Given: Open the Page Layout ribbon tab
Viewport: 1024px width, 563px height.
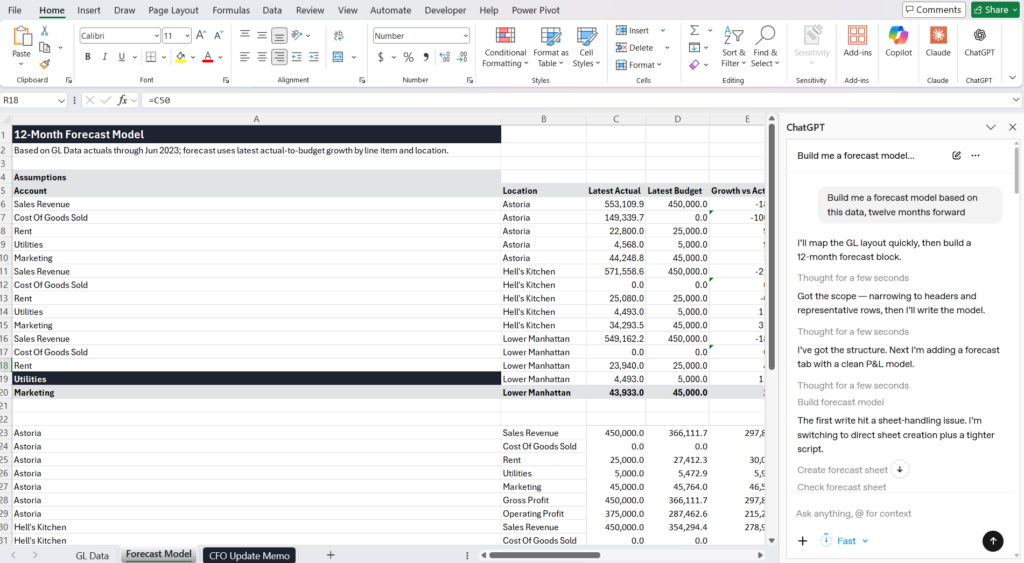Looking at the screenshot, I should tap(173, 10).
